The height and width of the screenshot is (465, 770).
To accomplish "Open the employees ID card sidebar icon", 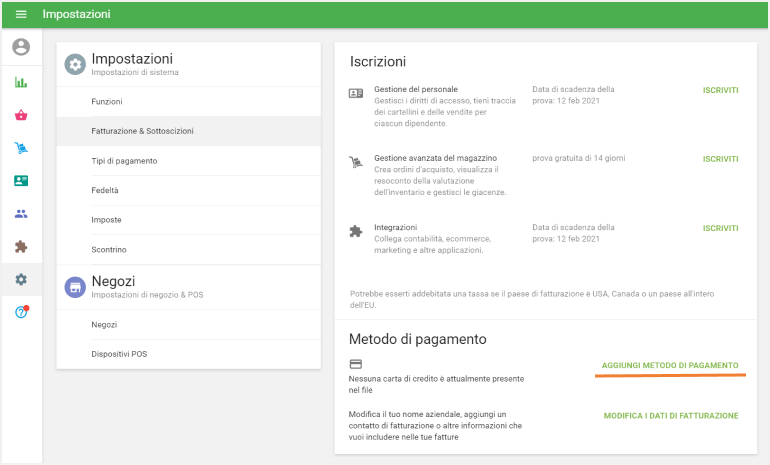I will (21, 181).
